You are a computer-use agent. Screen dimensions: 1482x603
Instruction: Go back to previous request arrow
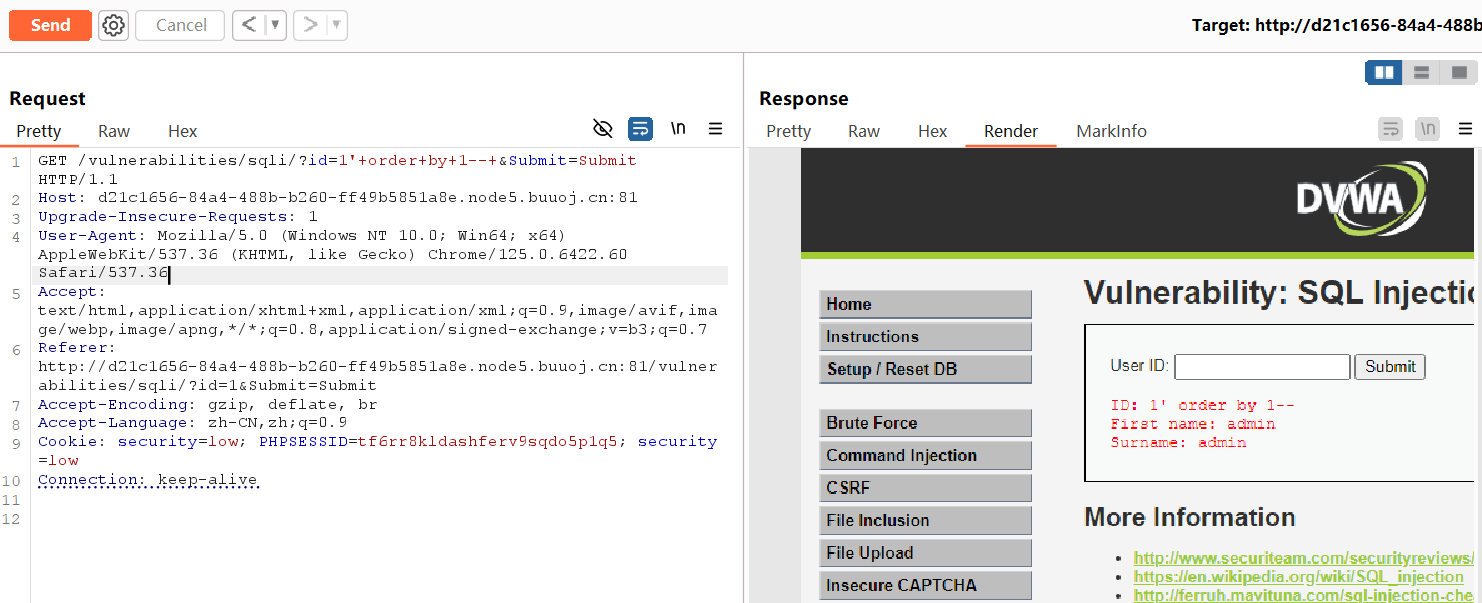(x=249, y=25)
